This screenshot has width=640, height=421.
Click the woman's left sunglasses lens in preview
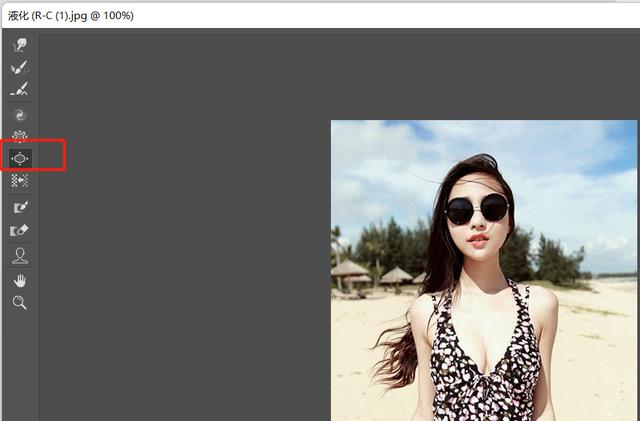coord(460,212)
